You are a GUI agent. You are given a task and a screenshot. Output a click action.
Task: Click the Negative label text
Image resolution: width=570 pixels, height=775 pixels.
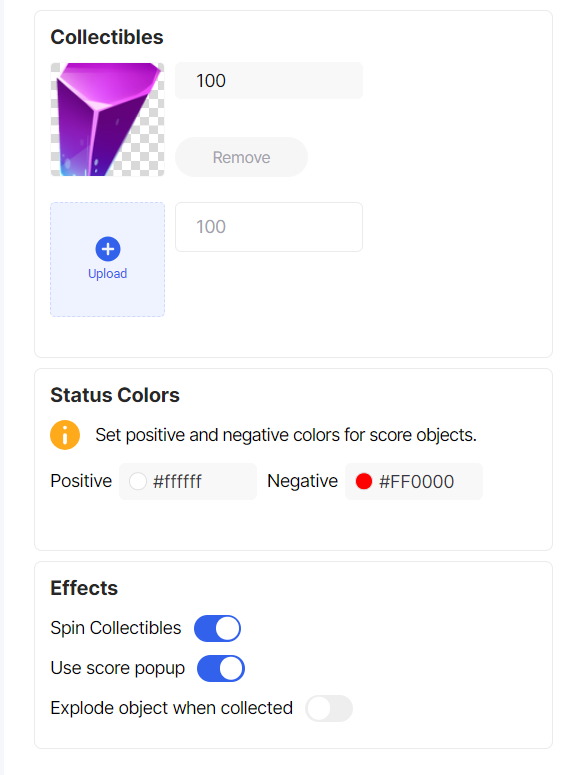pos(303,481)
